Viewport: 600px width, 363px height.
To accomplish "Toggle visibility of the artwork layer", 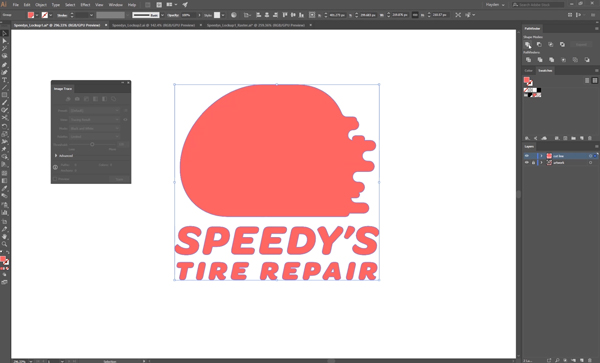I will pyautogui.click(x=527, y=163).
